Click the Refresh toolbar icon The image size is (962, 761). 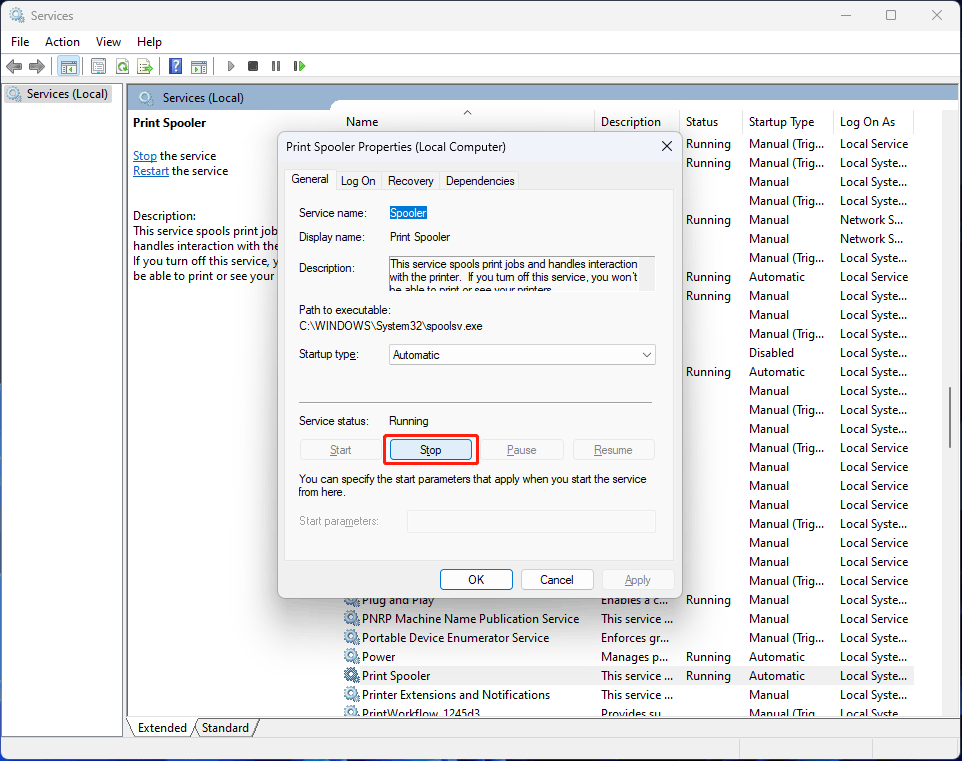(x=122, y=66)
